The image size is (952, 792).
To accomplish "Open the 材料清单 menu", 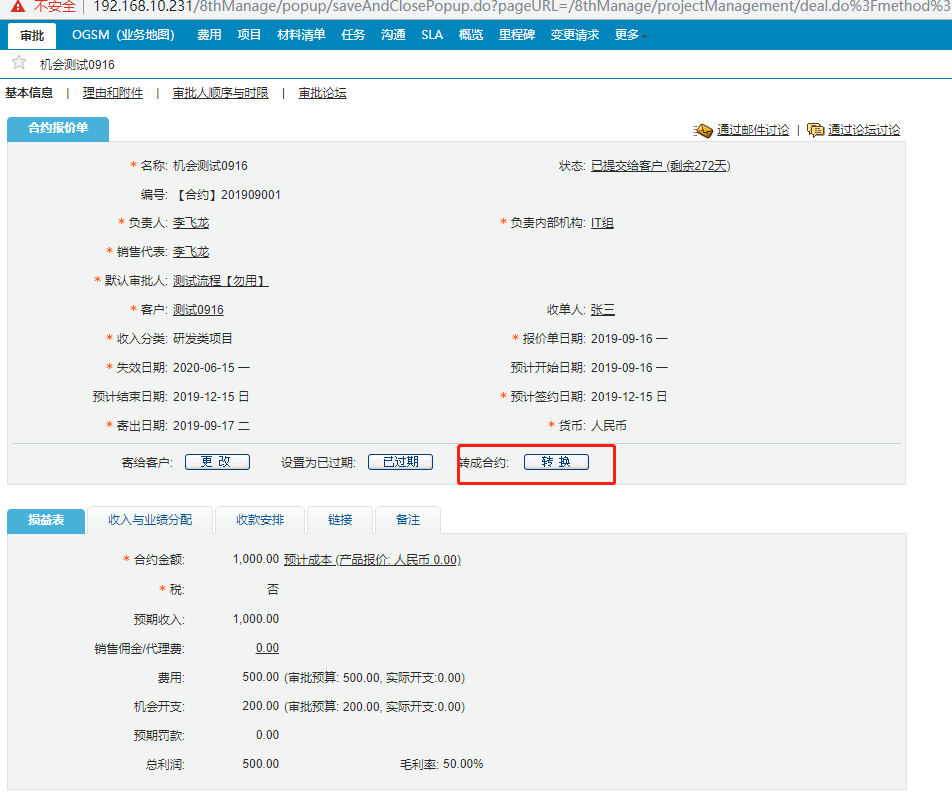I will coord(301,35).
